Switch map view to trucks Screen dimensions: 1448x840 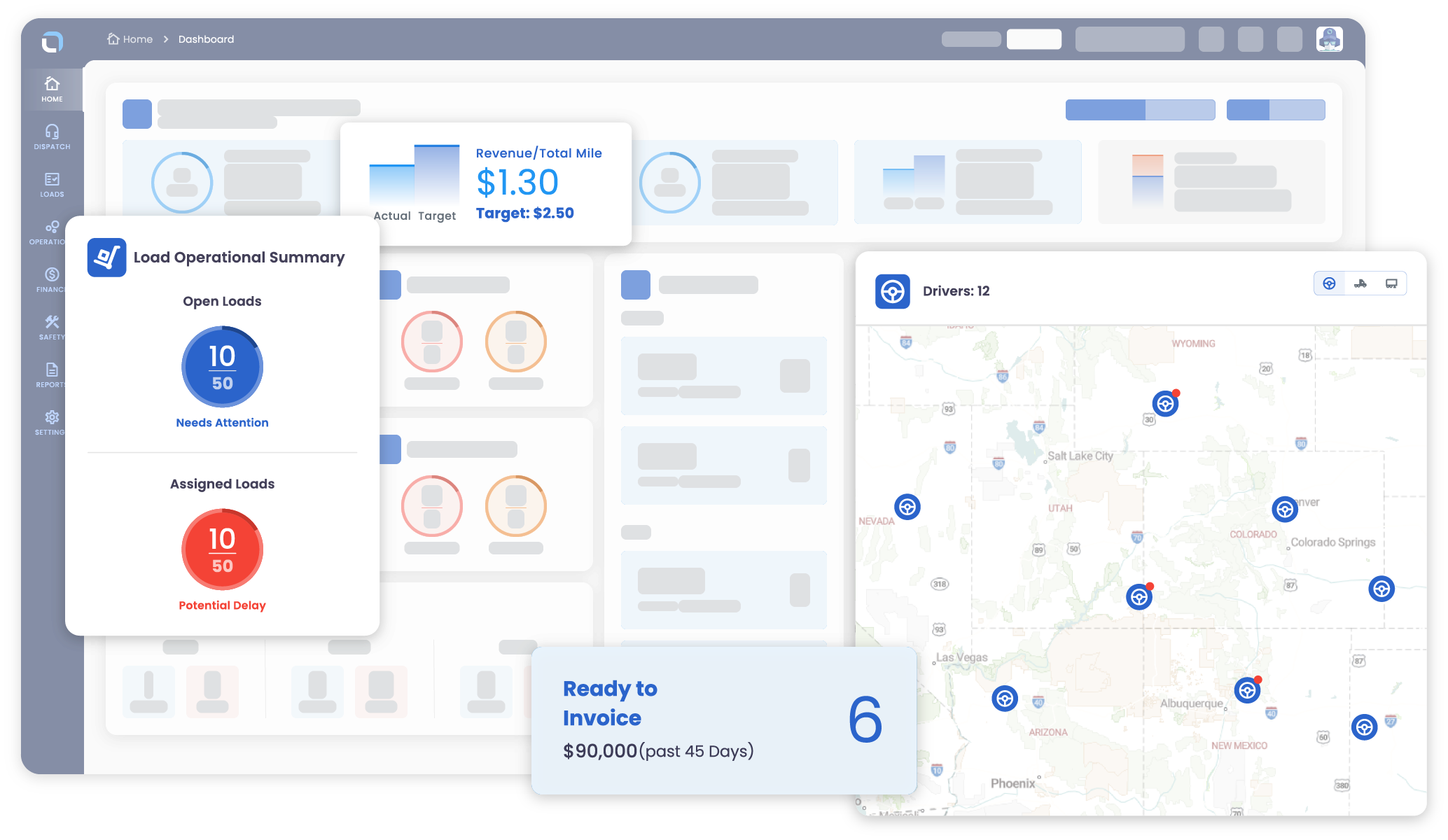1360,283
